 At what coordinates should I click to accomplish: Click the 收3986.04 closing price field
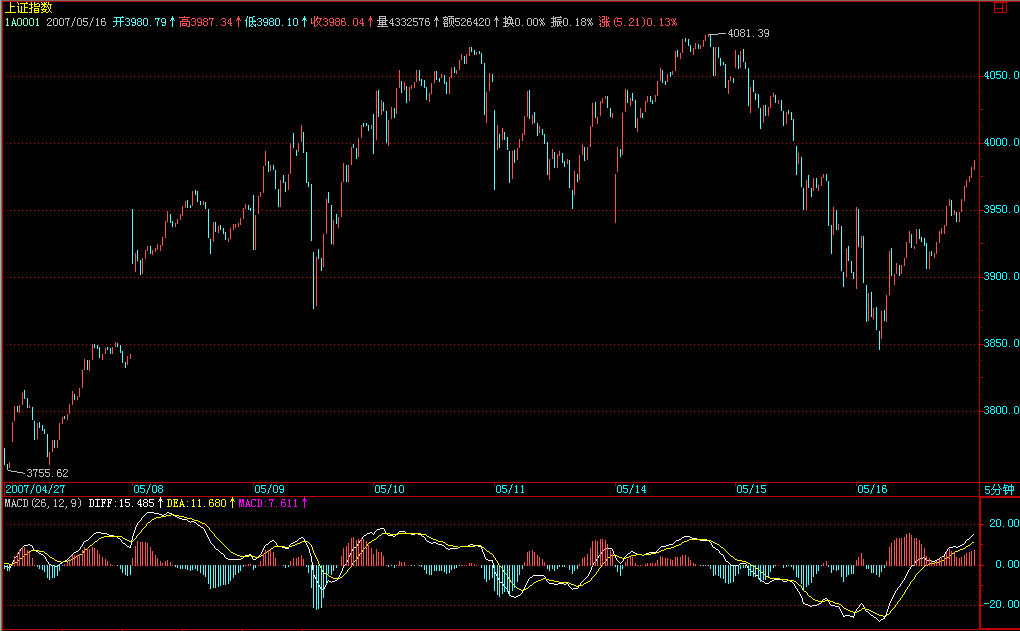click(x=339, y=20)
